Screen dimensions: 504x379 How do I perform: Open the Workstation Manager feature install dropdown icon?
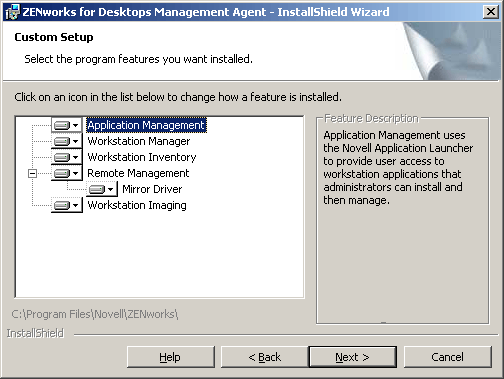coord(67,141)
